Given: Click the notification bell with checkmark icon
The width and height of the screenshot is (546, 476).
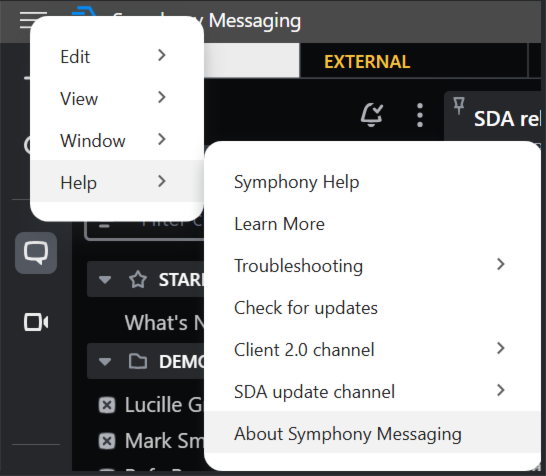Looking at the screenshot, I should click(372, 115).
